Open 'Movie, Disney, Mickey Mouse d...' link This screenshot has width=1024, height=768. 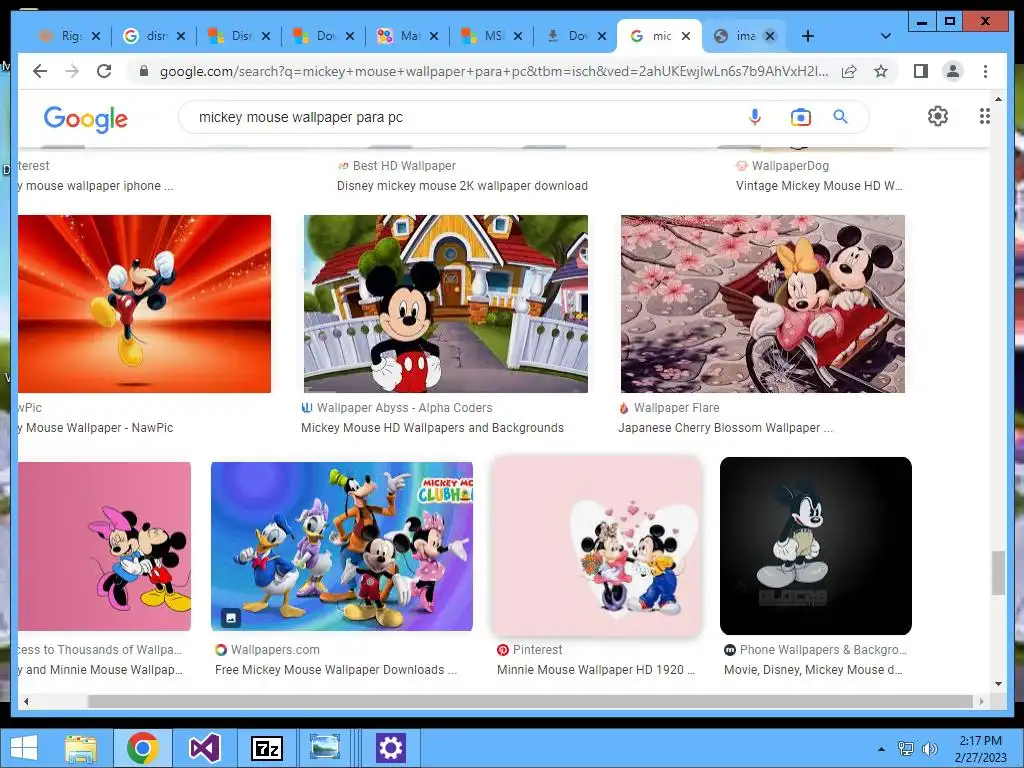[813, 670]
